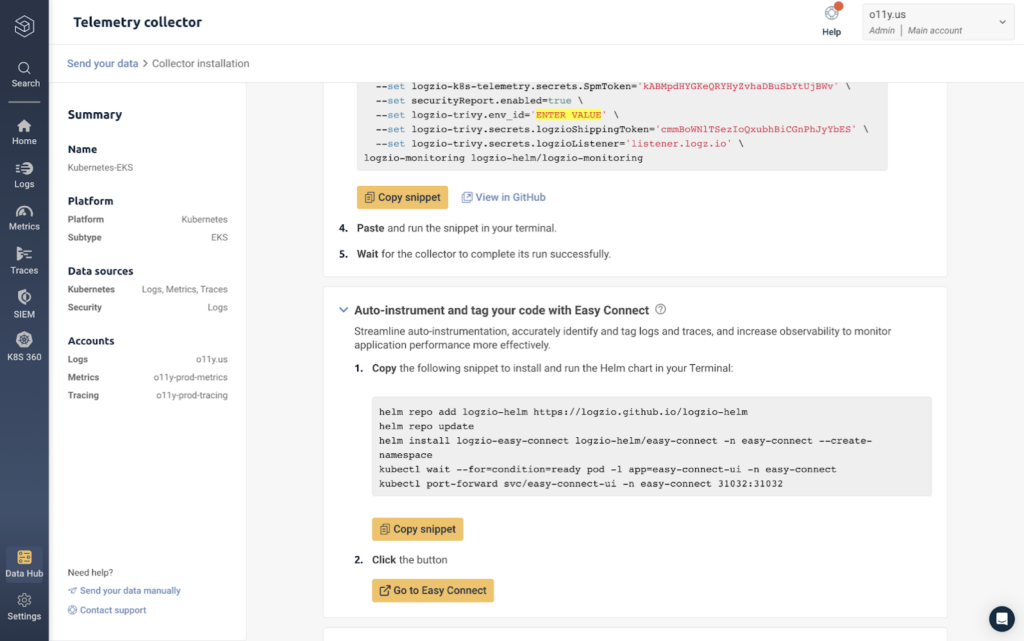
Task: Click the Wait for the collector step text
Action: coord(484,254)
